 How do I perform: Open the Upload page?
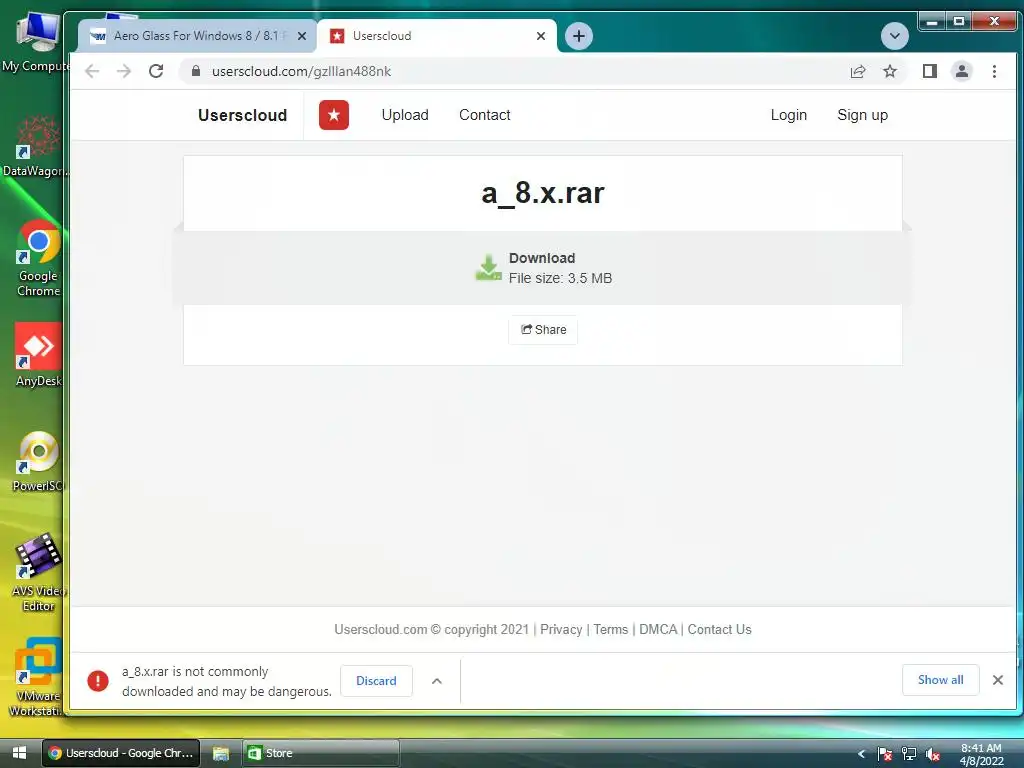coord(405,115)
